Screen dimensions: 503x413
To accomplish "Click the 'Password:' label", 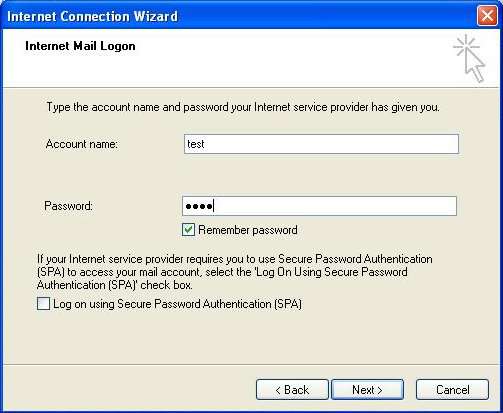I will click(x=68, y=206).
